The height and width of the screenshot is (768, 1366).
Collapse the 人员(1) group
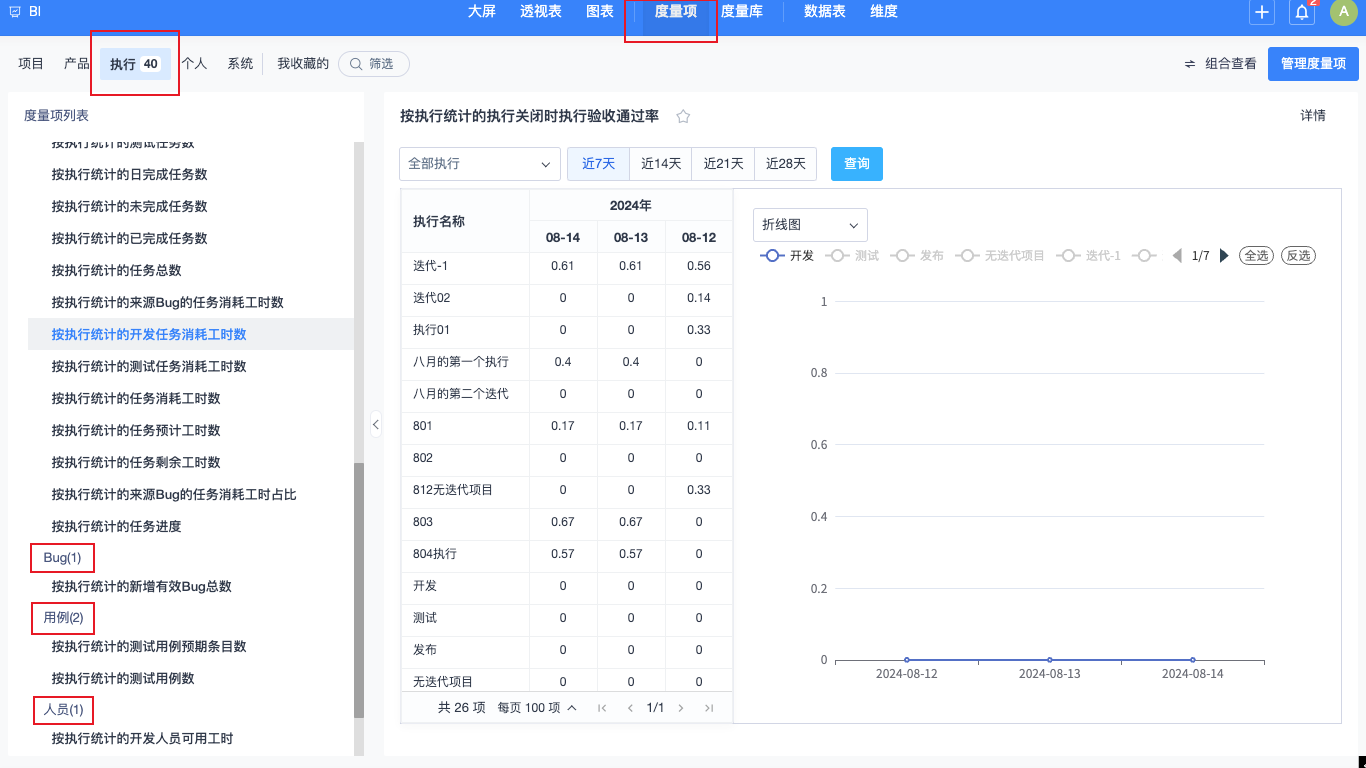(x=63, y=710)
